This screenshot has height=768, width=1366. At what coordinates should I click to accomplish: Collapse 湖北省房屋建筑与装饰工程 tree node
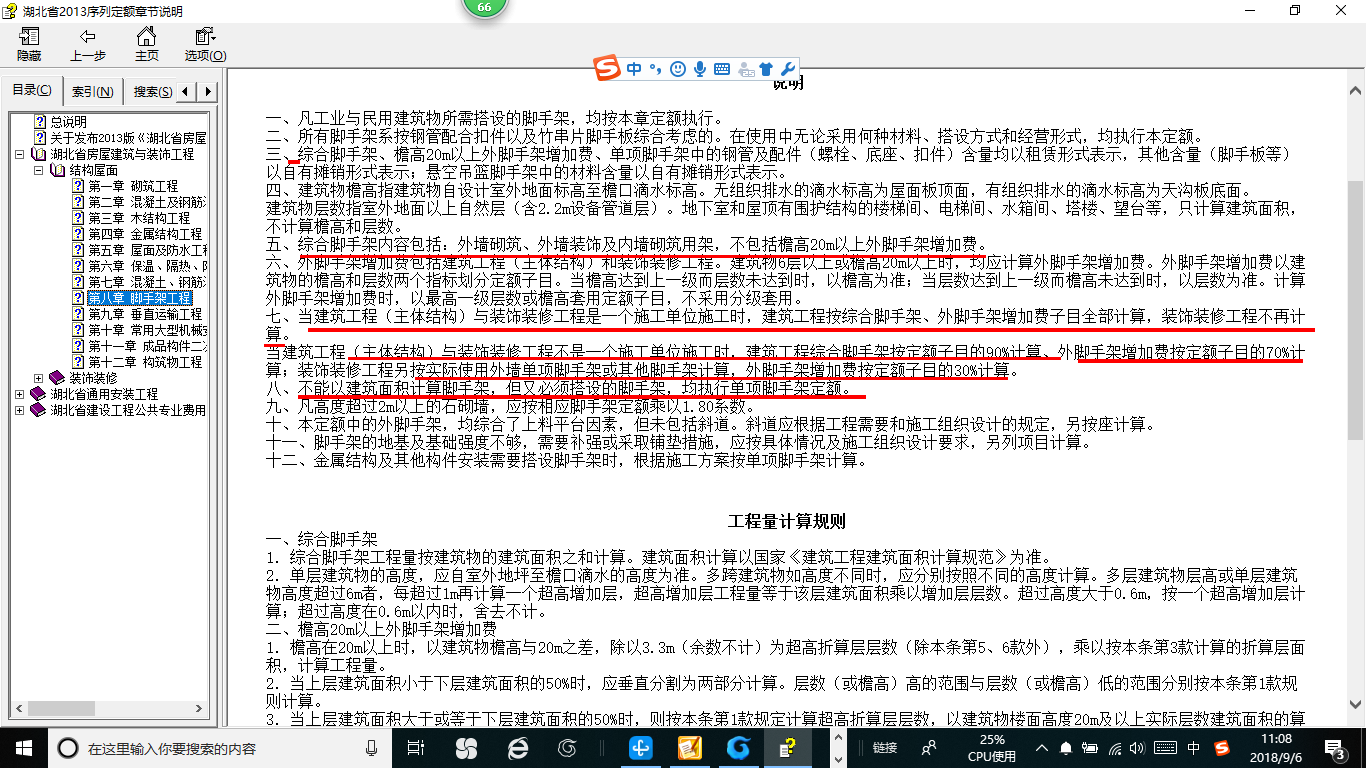click(x=21, y=154)
